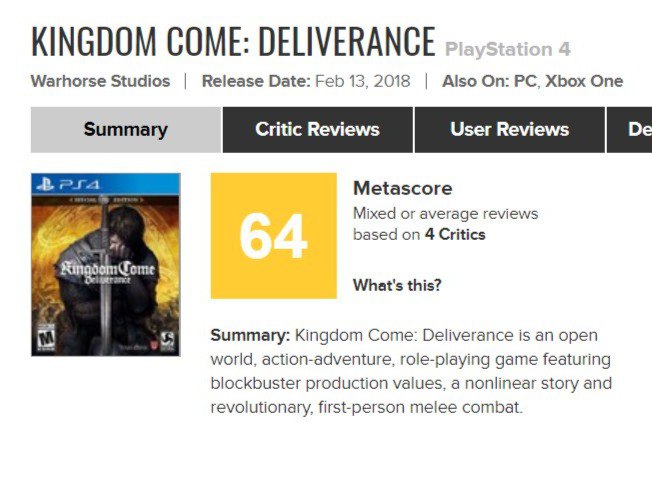The width and height of the screenshot is (652, 479).
Task: Click the Metascore heading
Action: click(402, 188)
